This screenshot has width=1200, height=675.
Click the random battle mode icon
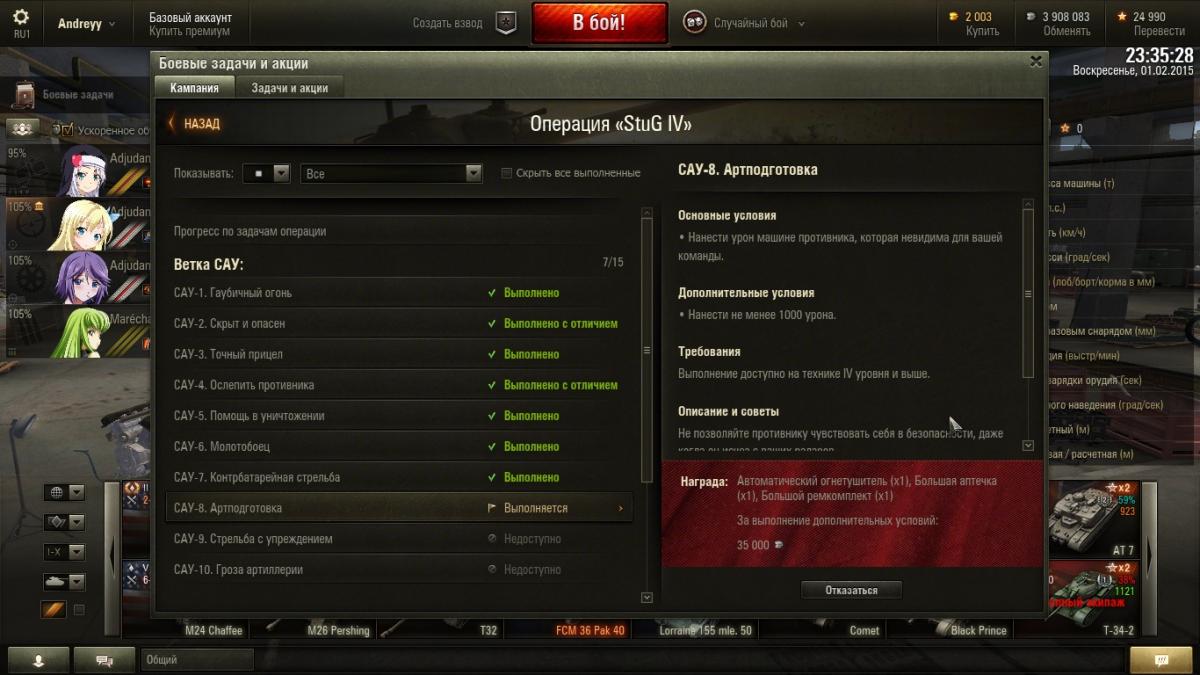(693, 23)
